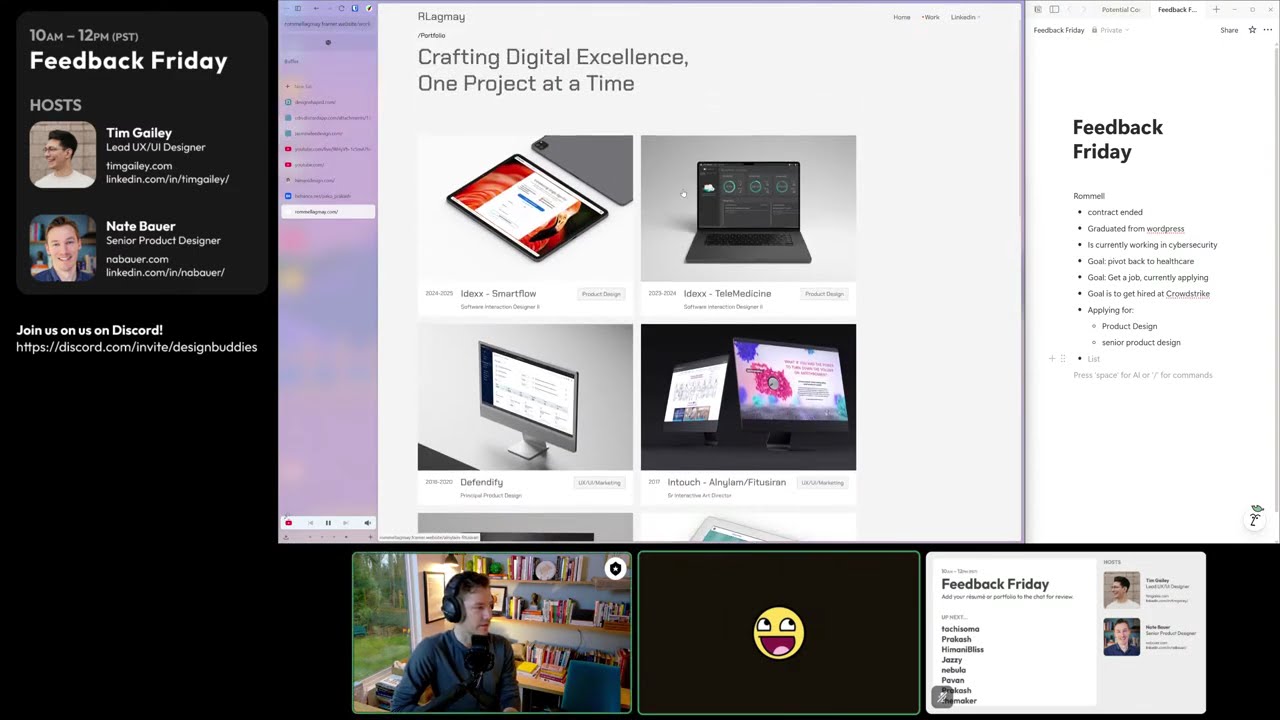
Task: Click the underlined 'wordpress' word in Notion
Action: tap(1165, 228)
